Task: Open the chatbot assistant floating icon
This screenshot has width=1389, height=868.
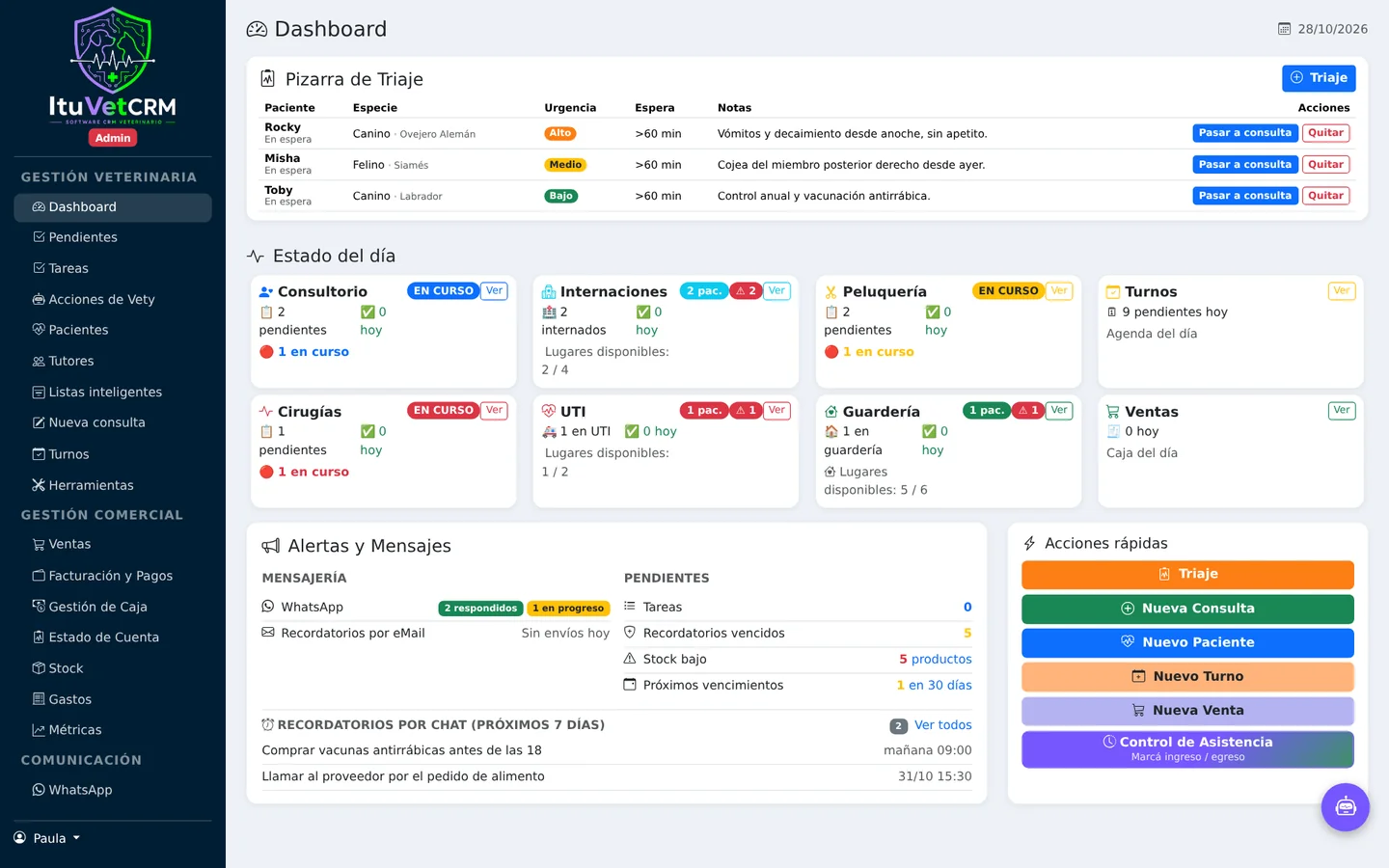Action: (x=1345, y=807)
